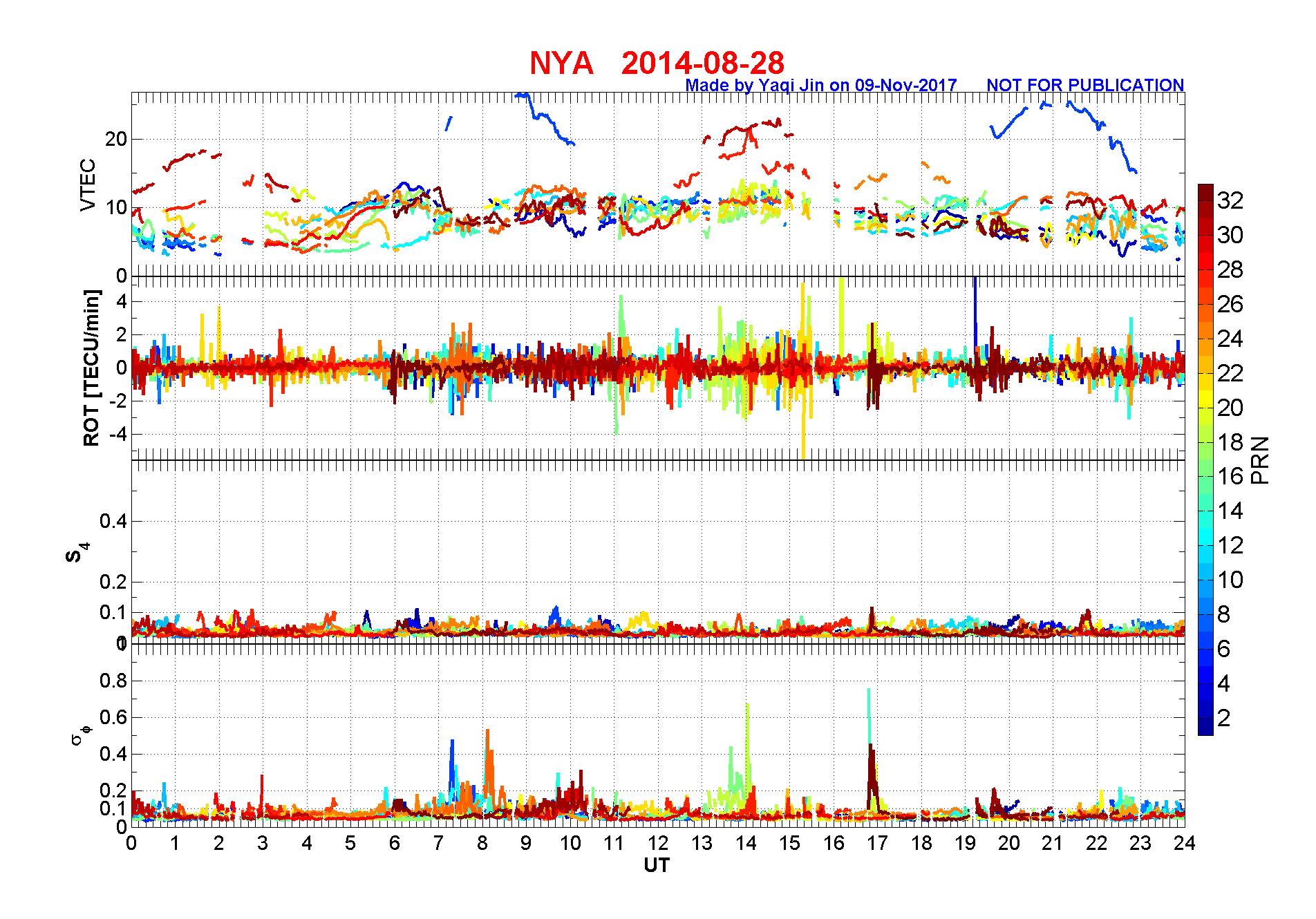Click the "14" tick on the PRN colorbar
The width and height of the screenshot is (1316, 919).
click(1230, 511)
